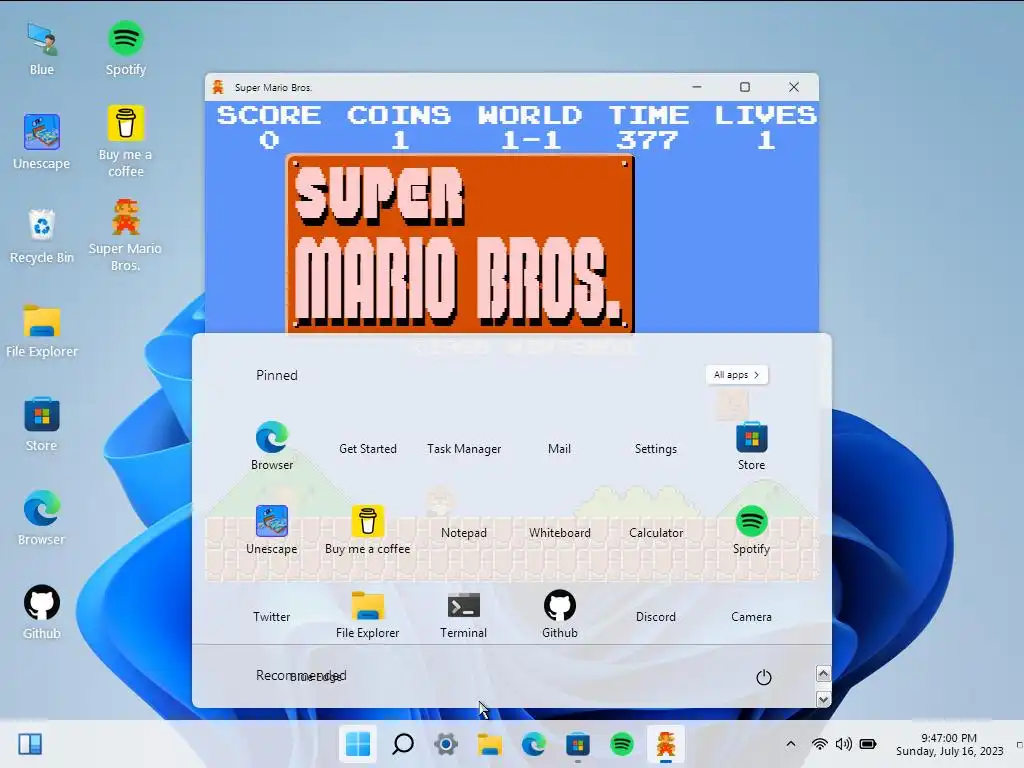
Task: Click the Start button on taskbar
Action: [x=358, y=744]
